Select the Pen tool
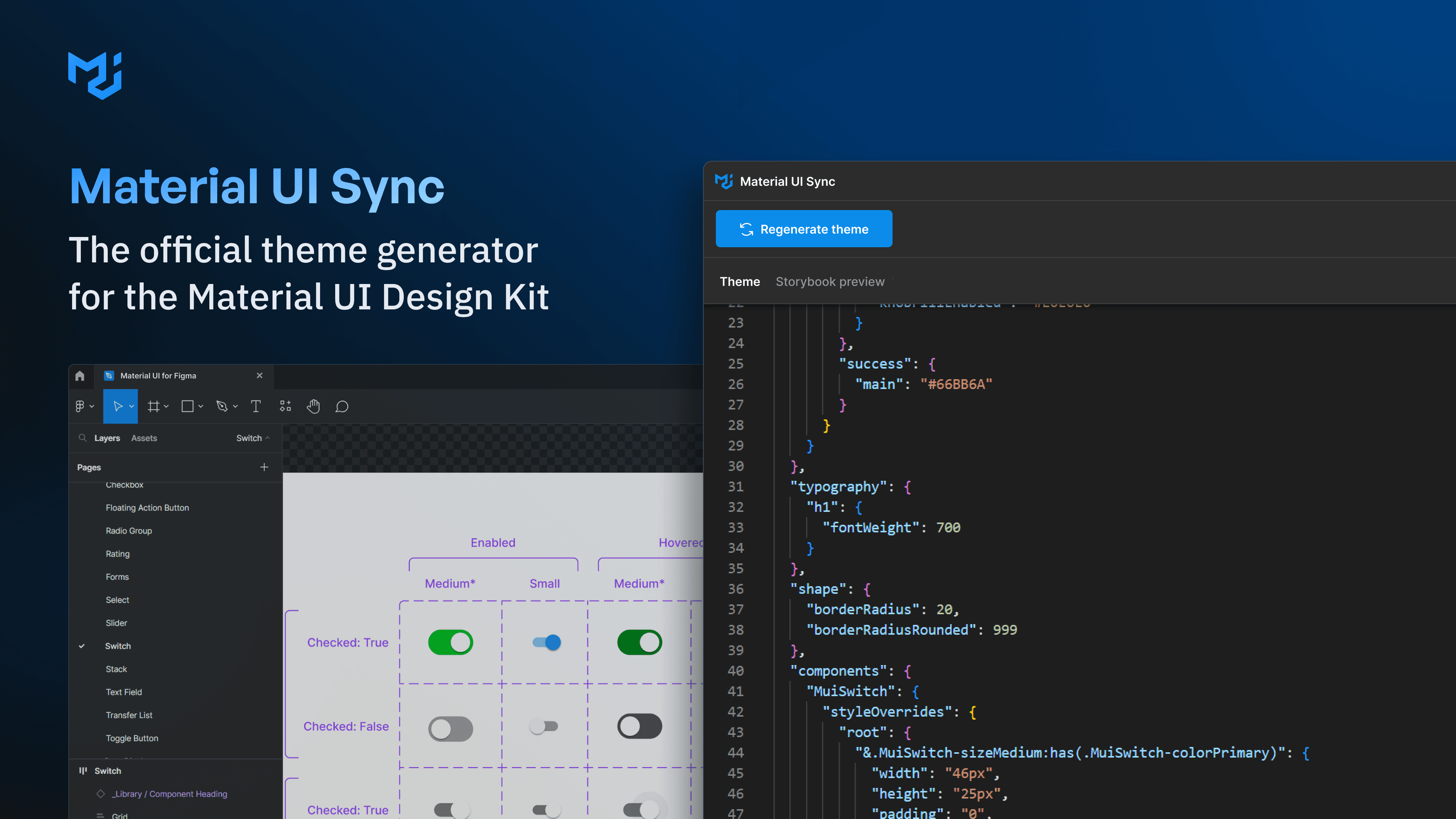1456x819 pixels. click(222, 406)
